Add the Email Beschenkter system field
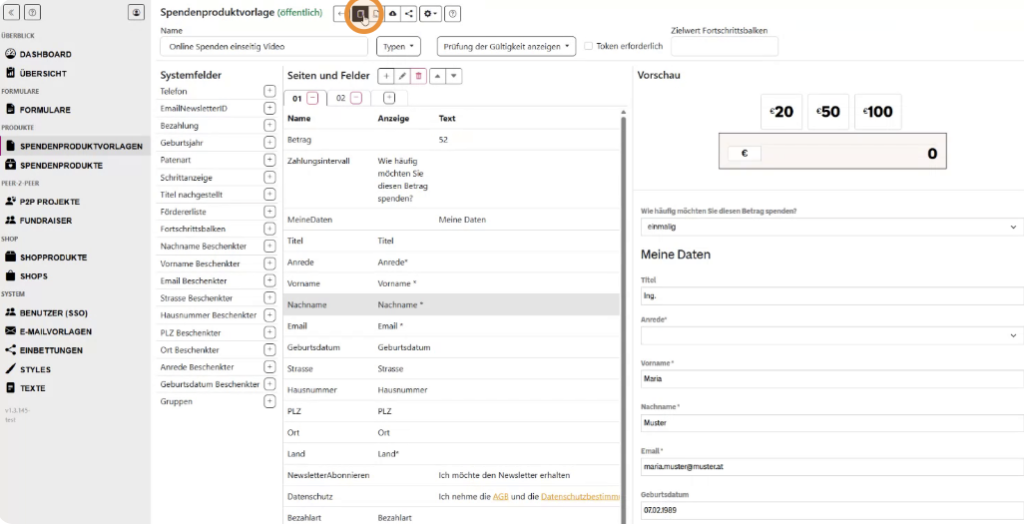 coord(269,280)
